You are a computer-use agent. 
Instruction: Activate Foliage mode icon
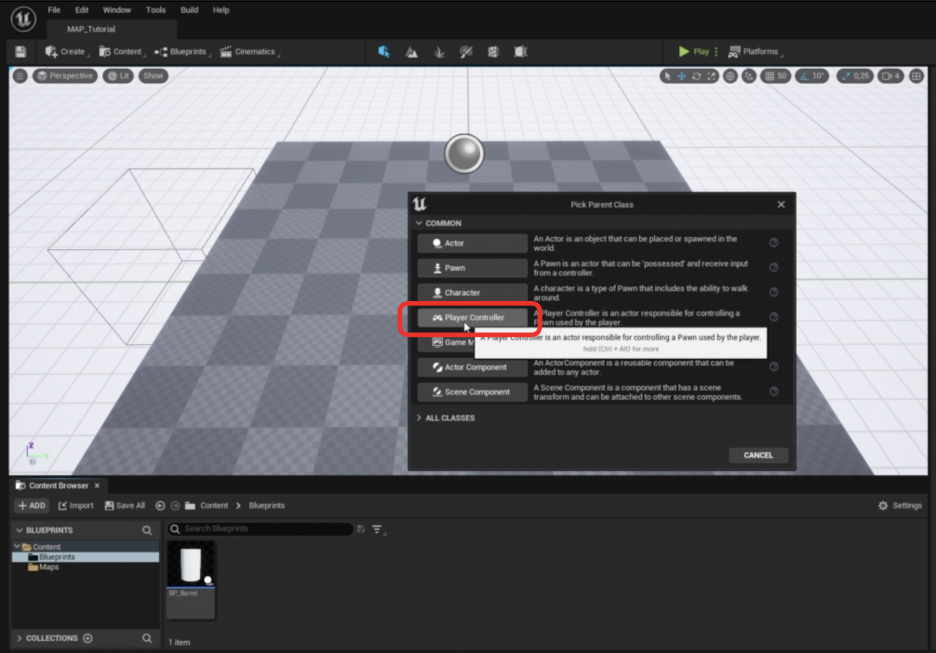click(439, 52)
